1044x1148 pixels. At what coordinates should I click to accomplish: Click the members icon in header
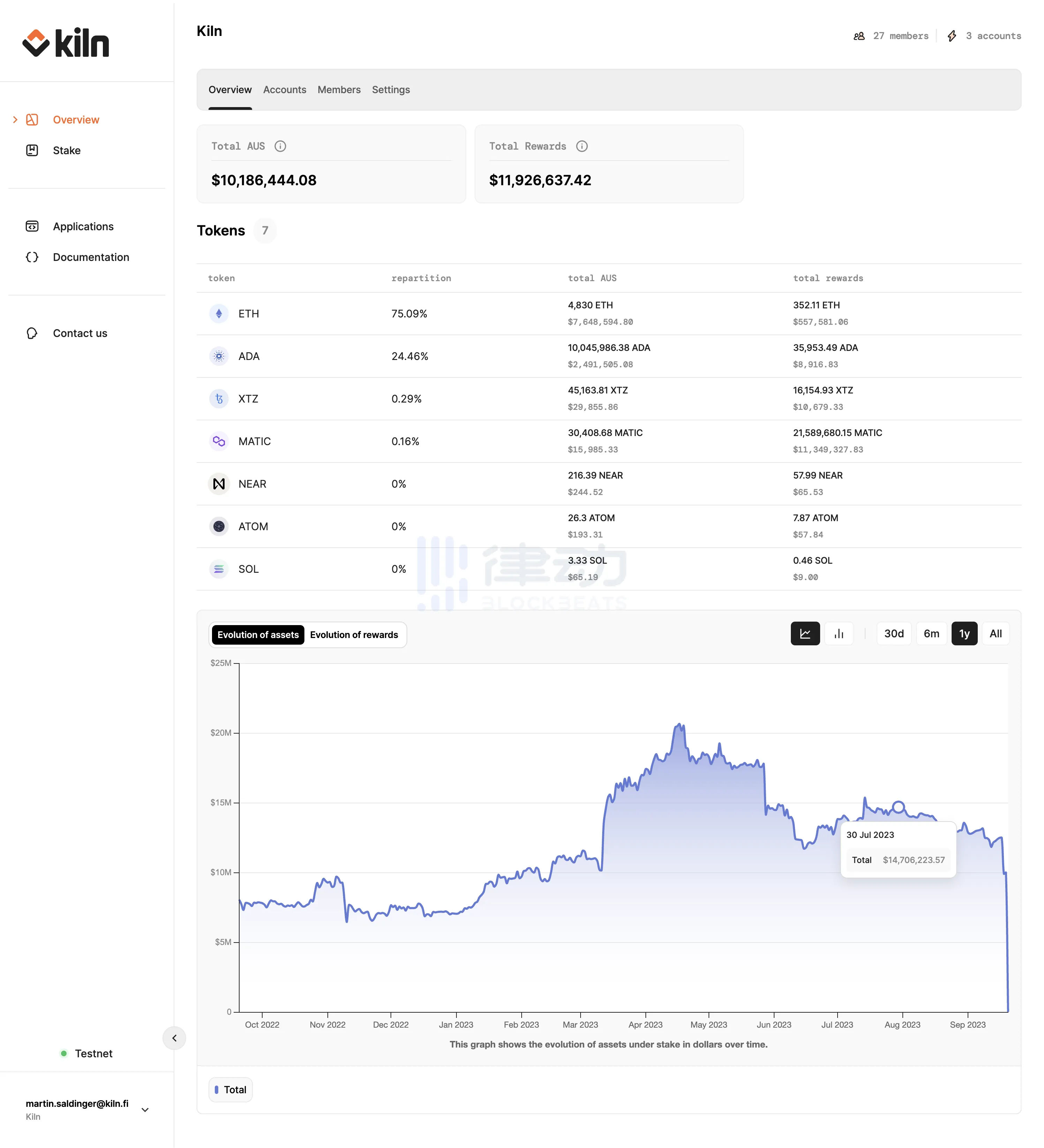pyautogui.click(x=859, y=36)
